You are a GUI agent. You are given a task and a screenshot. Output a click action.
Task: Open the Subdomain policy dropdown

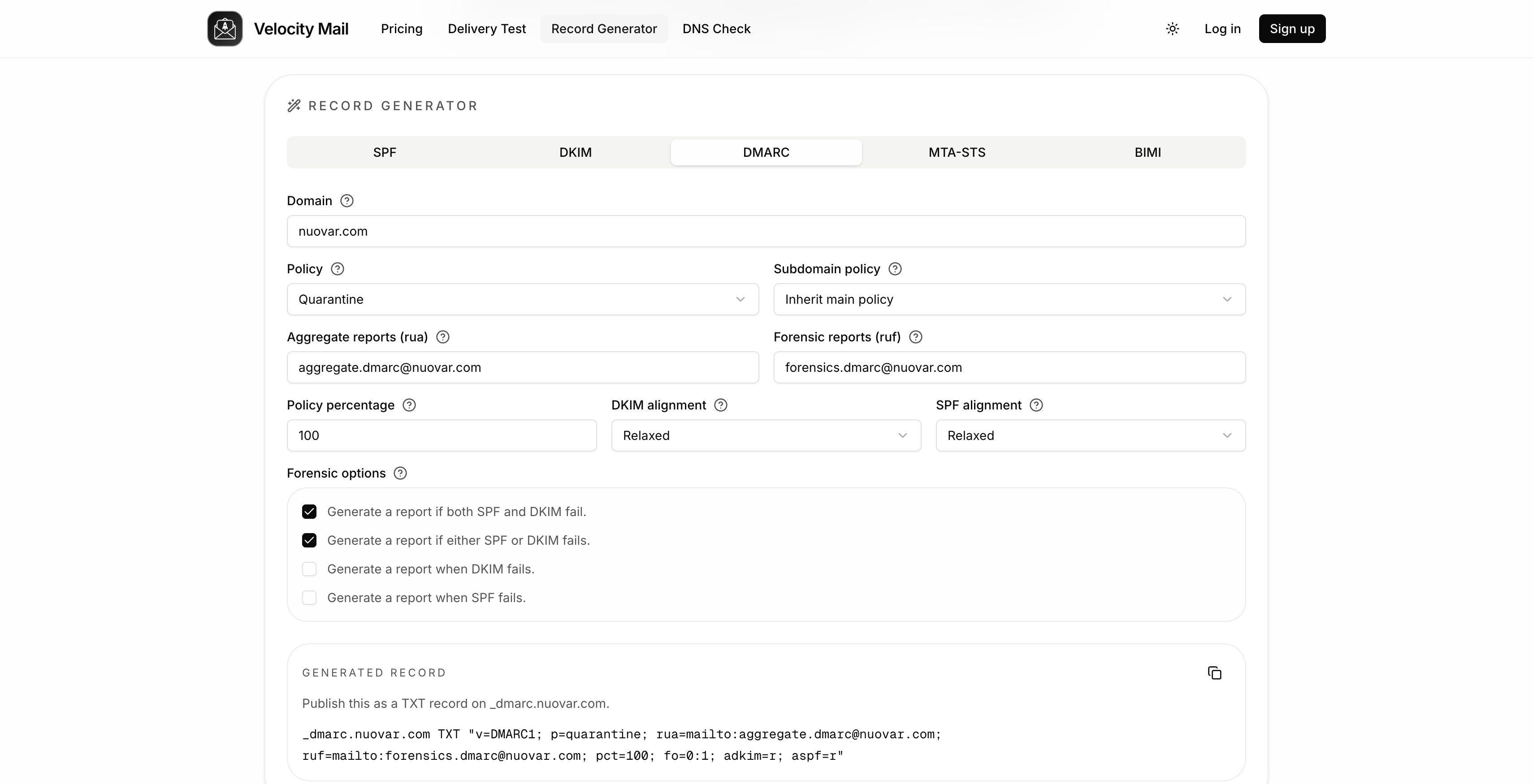[x=1009, y=299]
